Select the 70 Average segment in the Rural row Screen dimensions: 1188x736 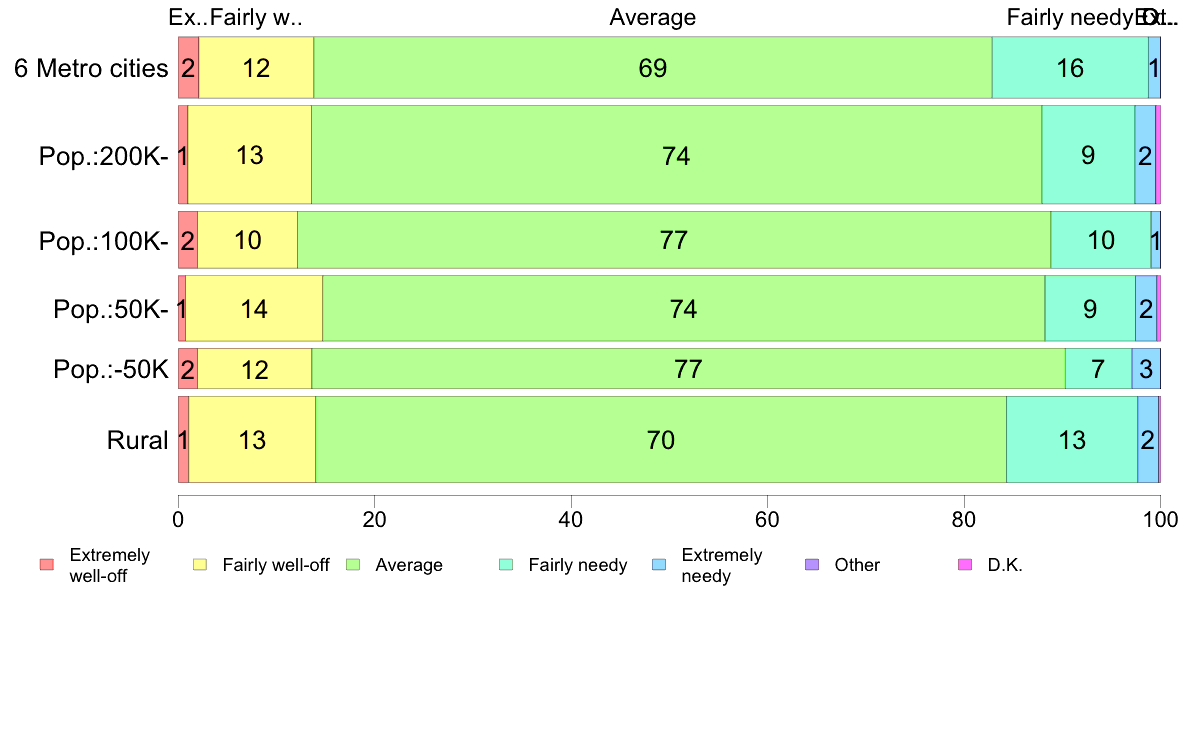(x=661, y=440)
